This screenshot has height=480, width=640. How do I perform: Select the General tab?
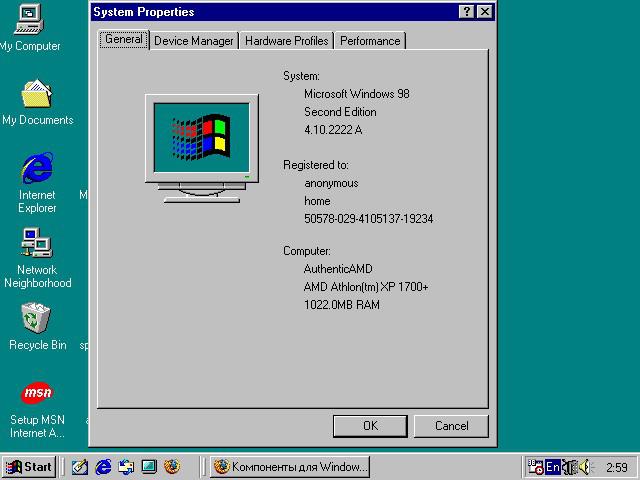[124, 40]
